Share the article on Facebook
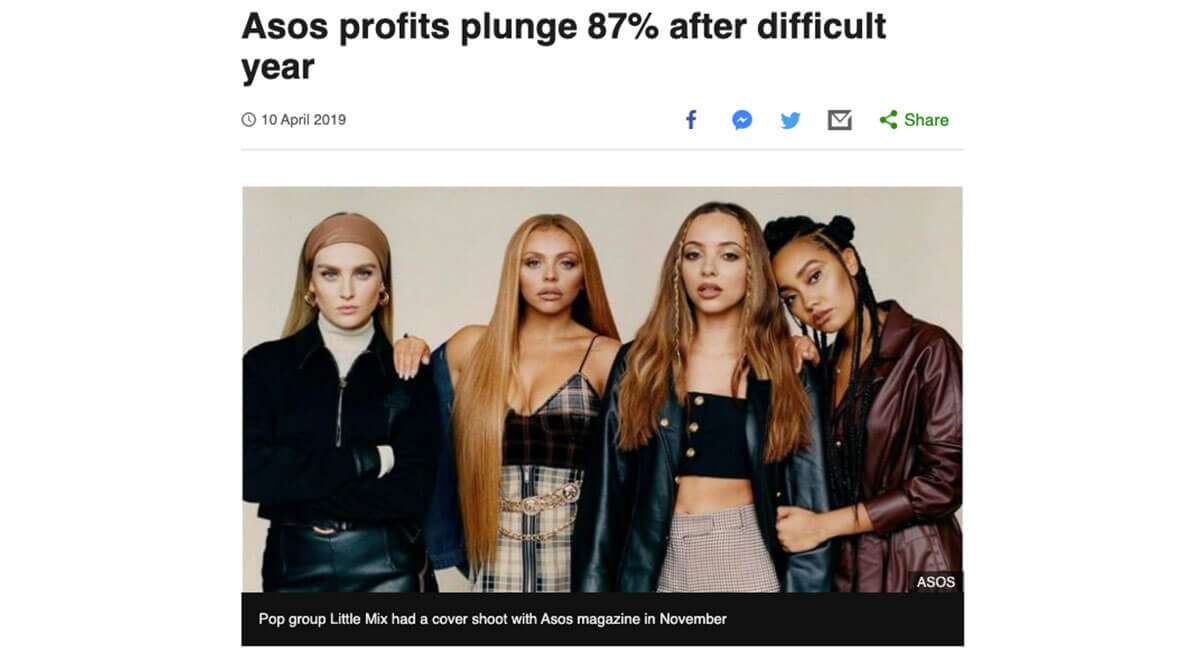1189x650 pixels. click(x=691, y=120)
